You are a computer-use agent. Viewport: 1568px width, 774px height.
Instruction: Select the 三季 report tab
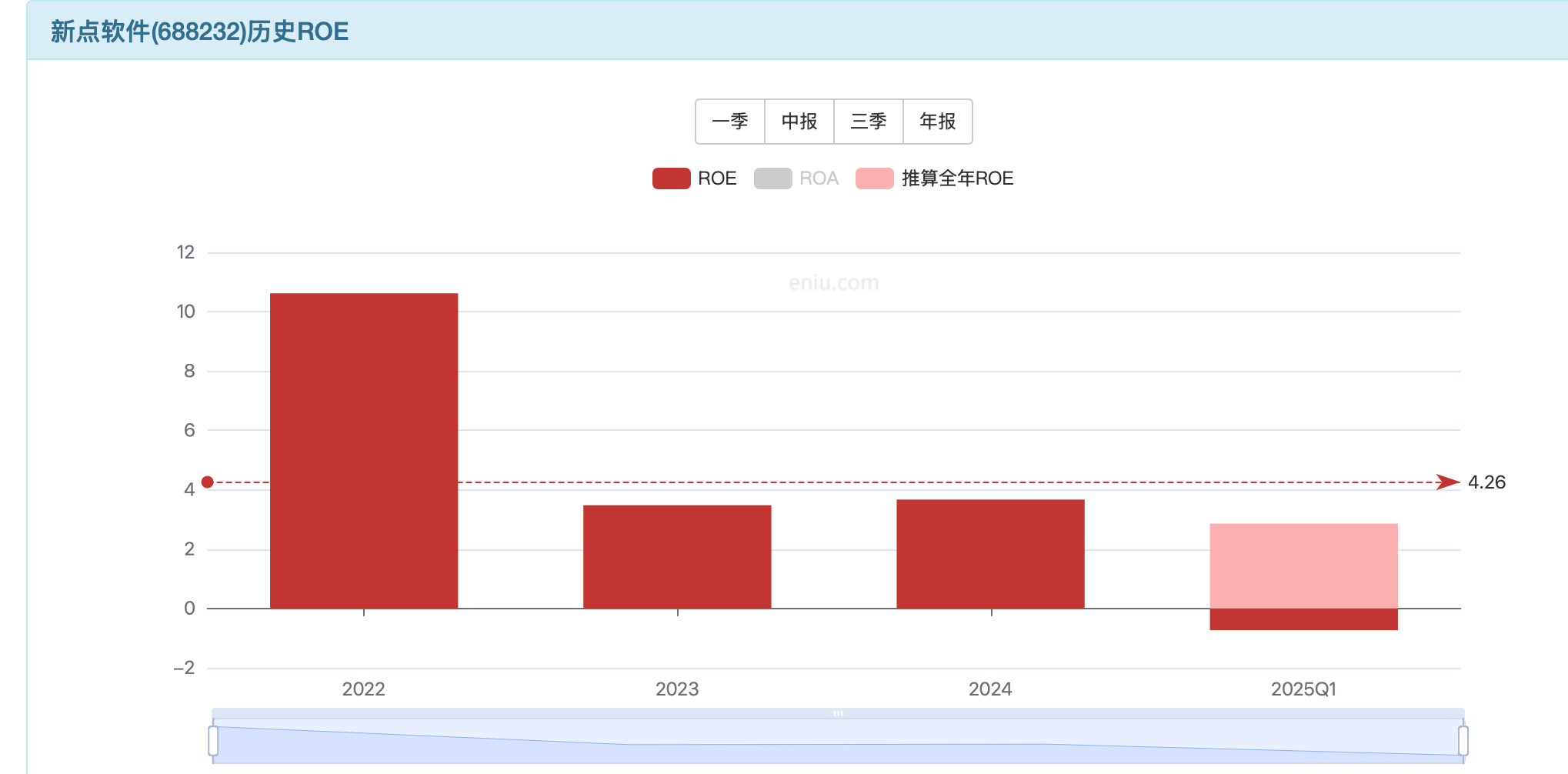pyautogui.click(x=869, y=122)
